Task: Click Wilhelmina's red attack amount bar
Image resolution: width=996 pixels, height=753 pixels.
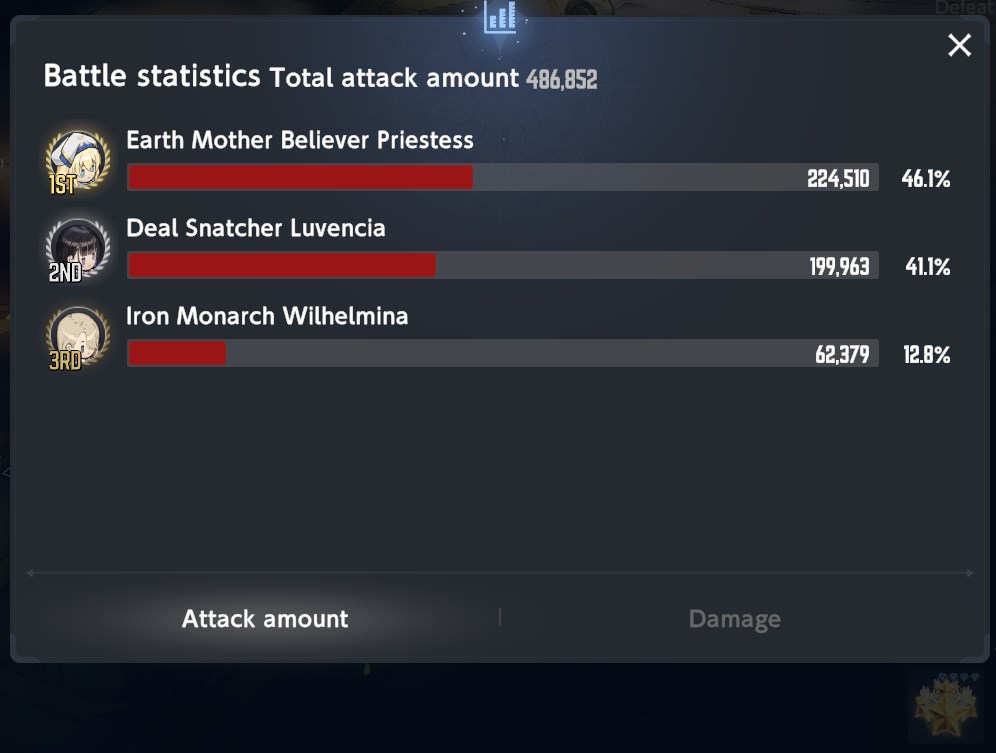Action: 177,353
